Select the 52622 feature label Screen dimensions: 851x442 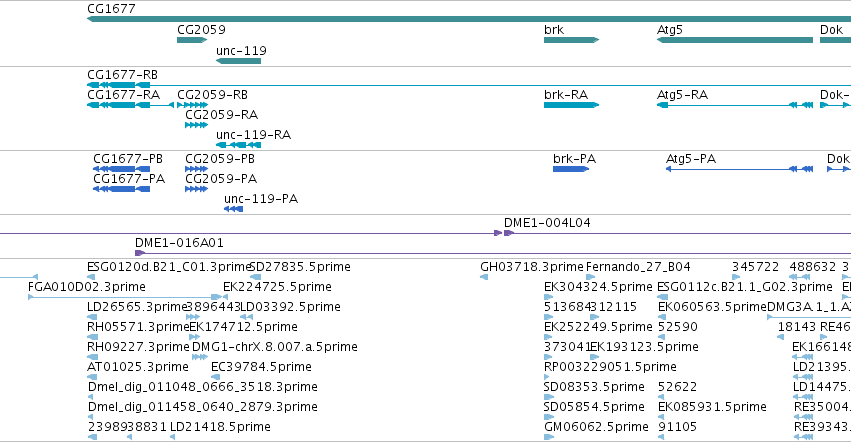677,387
